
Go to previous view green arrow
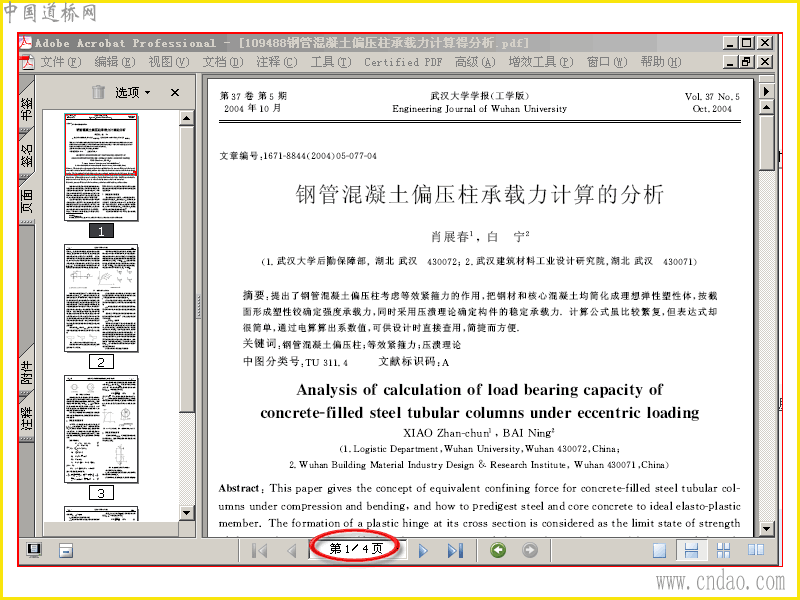pyautogui.click(x=498, y=550)
